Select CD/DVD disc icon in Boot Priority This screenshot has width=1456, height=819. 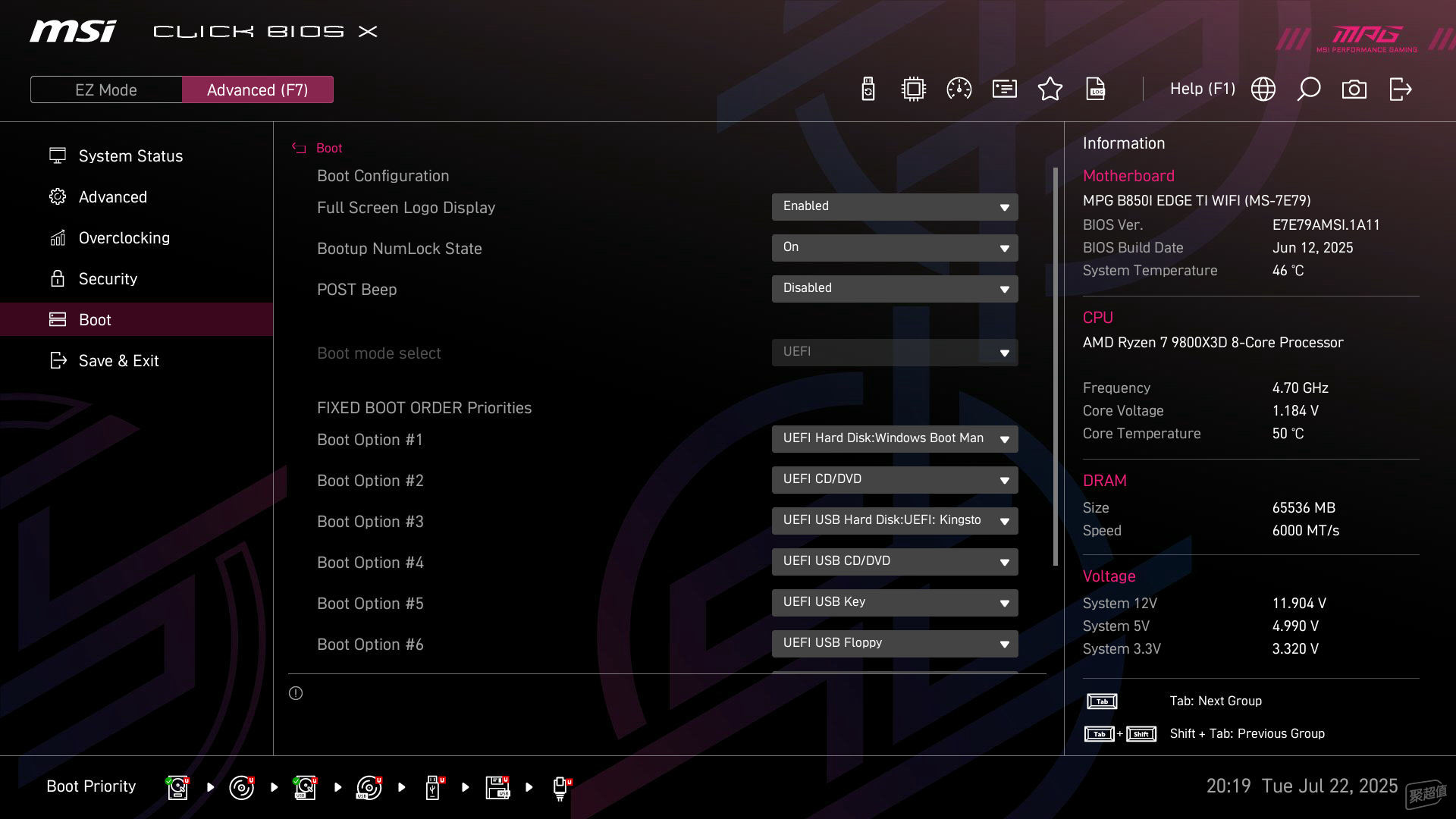(x=242, y=787)
